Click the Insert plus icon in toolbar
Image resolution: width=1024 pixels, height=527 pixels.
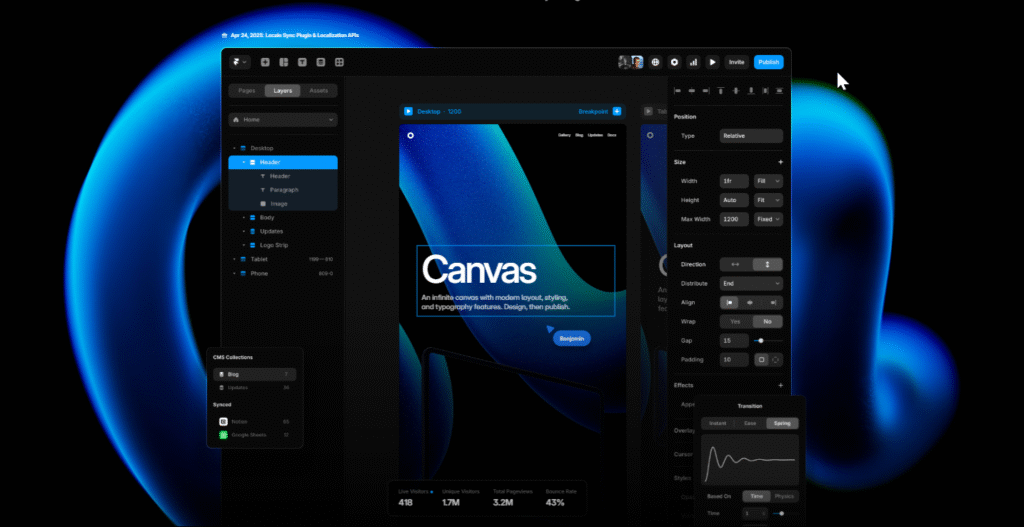(265, 62)
